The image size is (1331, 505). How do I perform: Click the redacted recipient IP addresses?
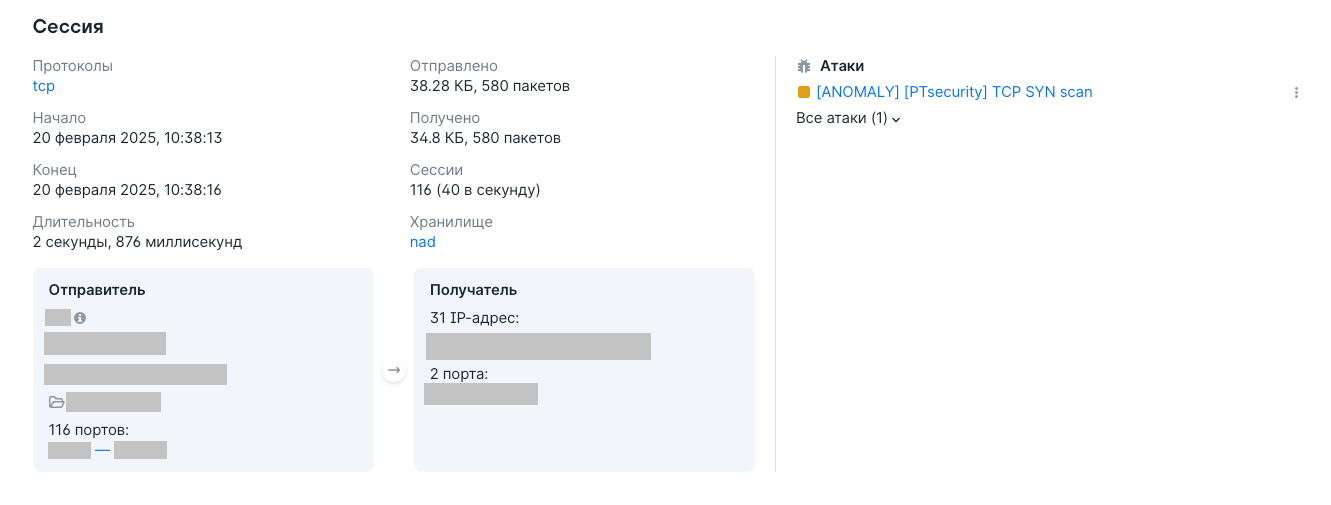pos(538,346)
